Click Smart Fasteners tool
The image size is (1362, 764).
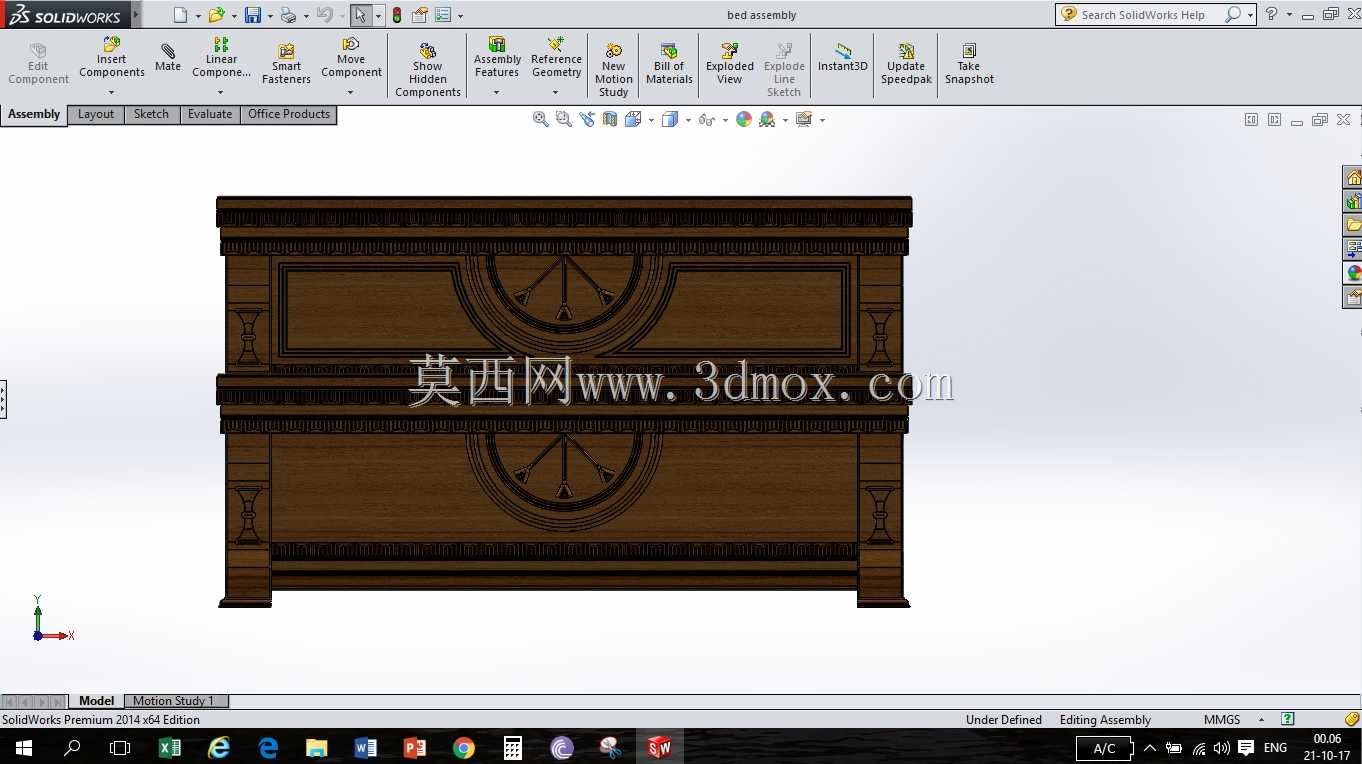[286, 64]
